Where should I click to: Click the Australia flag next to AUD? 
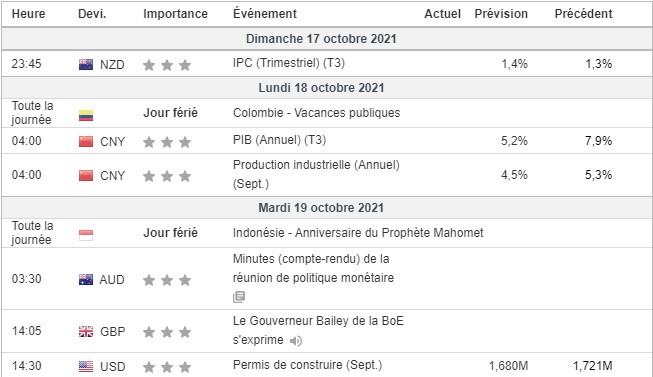(x=86, y=280)
